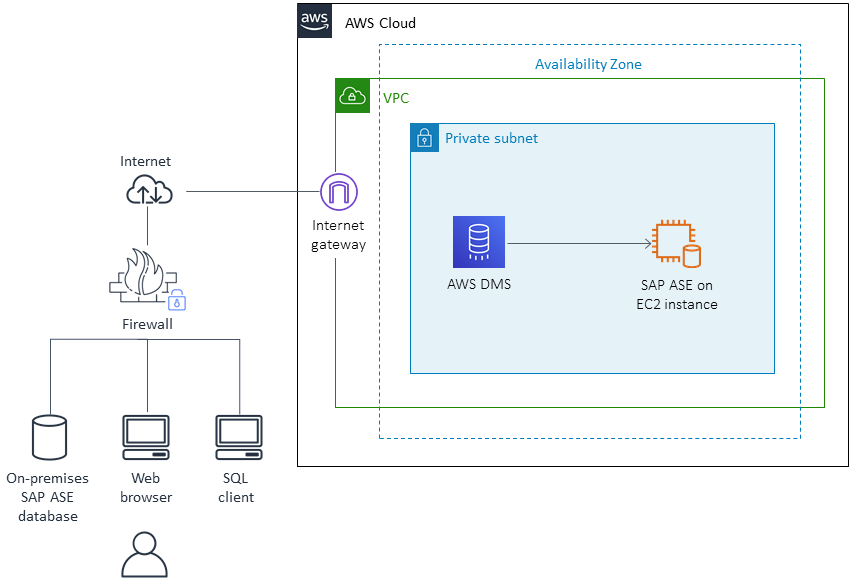The image size is (857, 583).
Task: Select the "Internet gateway" caption
Action: point(338,235)
